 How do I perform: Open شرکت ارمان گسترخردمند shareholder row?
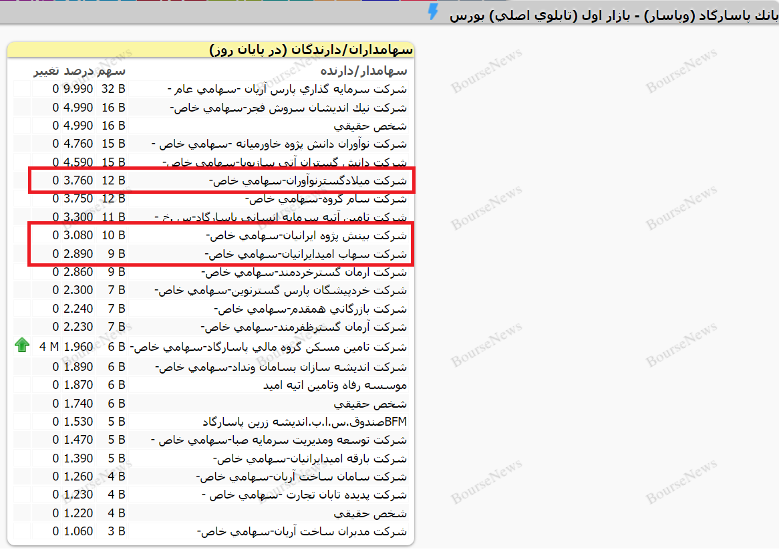pos(304,273)
